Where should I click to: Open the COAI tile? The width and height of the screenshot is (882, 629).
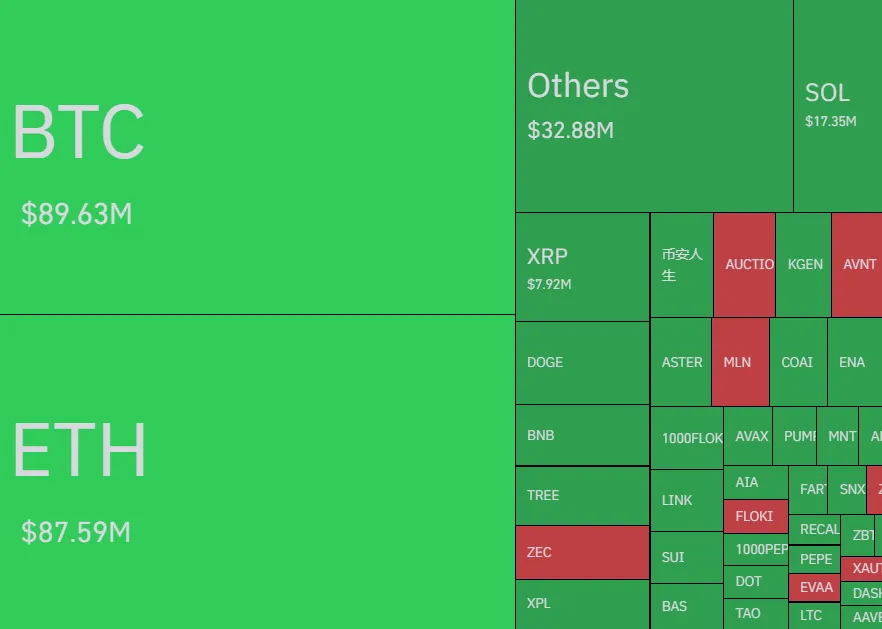[x=798, y=362]
